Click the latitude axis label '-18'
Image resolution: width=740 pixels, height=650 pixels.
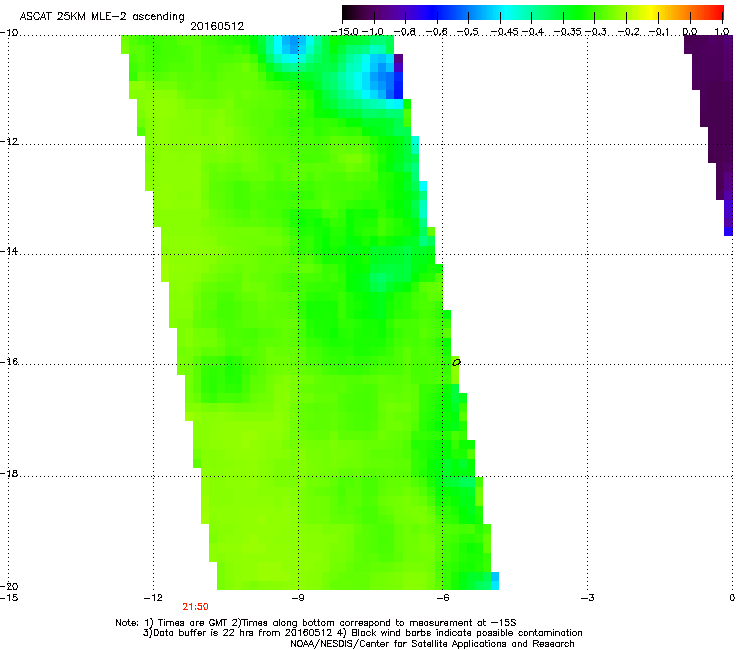pos(9,473)
